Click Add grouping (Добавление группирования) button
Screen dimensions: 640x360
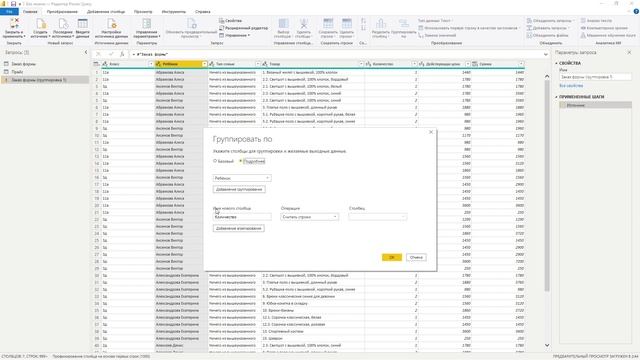(x=239, y=189)
